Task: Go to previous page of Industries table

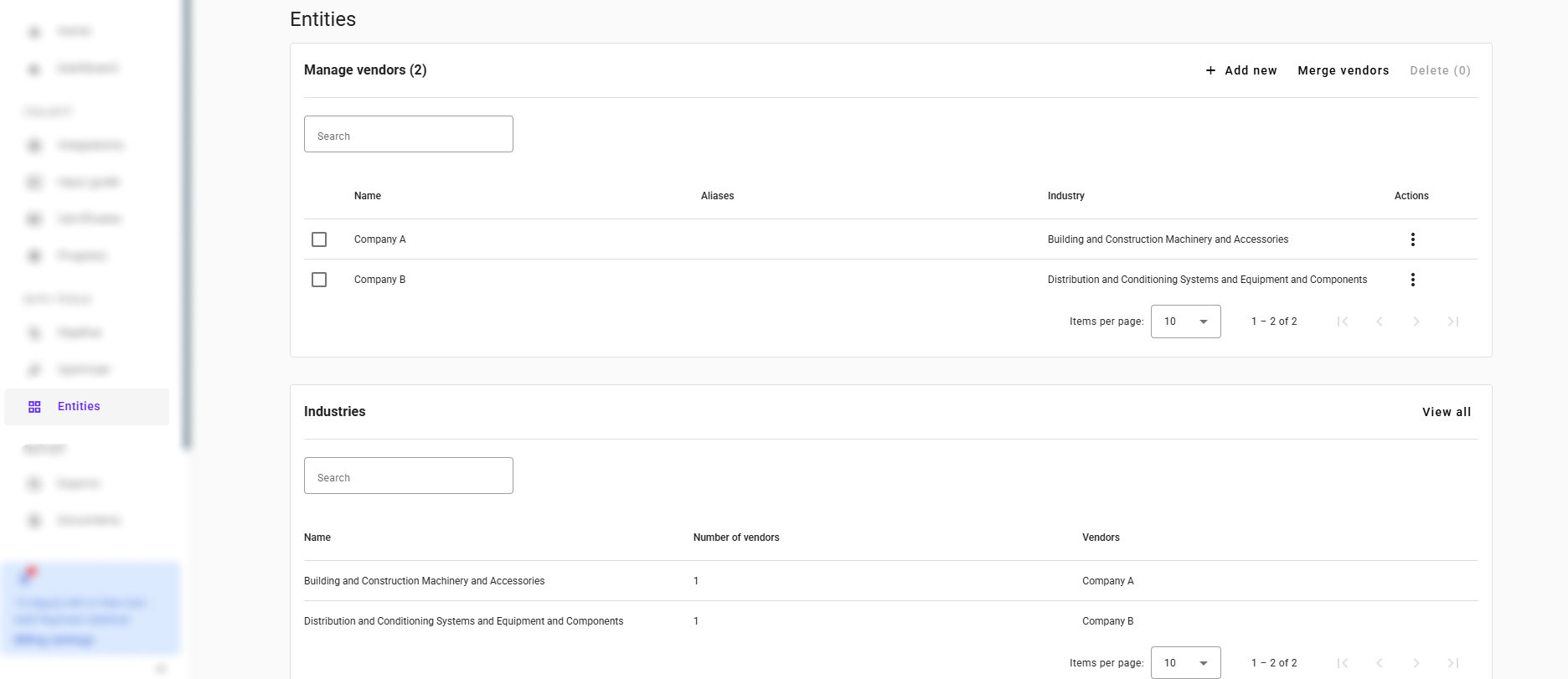Action: [1380, 663]
